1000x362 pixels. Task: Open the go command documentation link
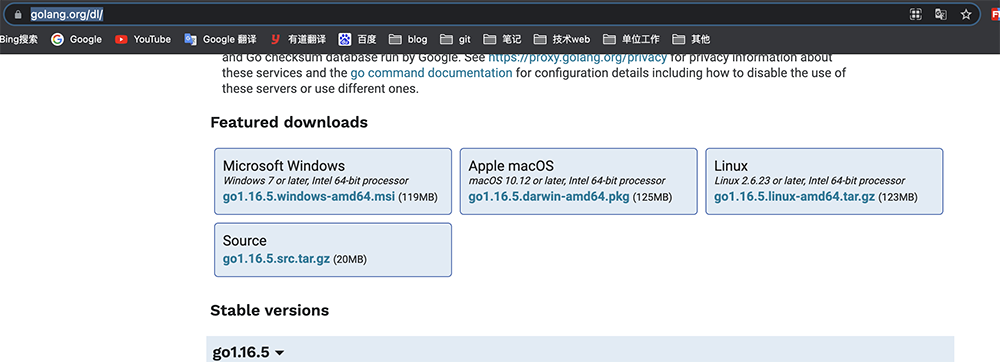tap(431, 73)
